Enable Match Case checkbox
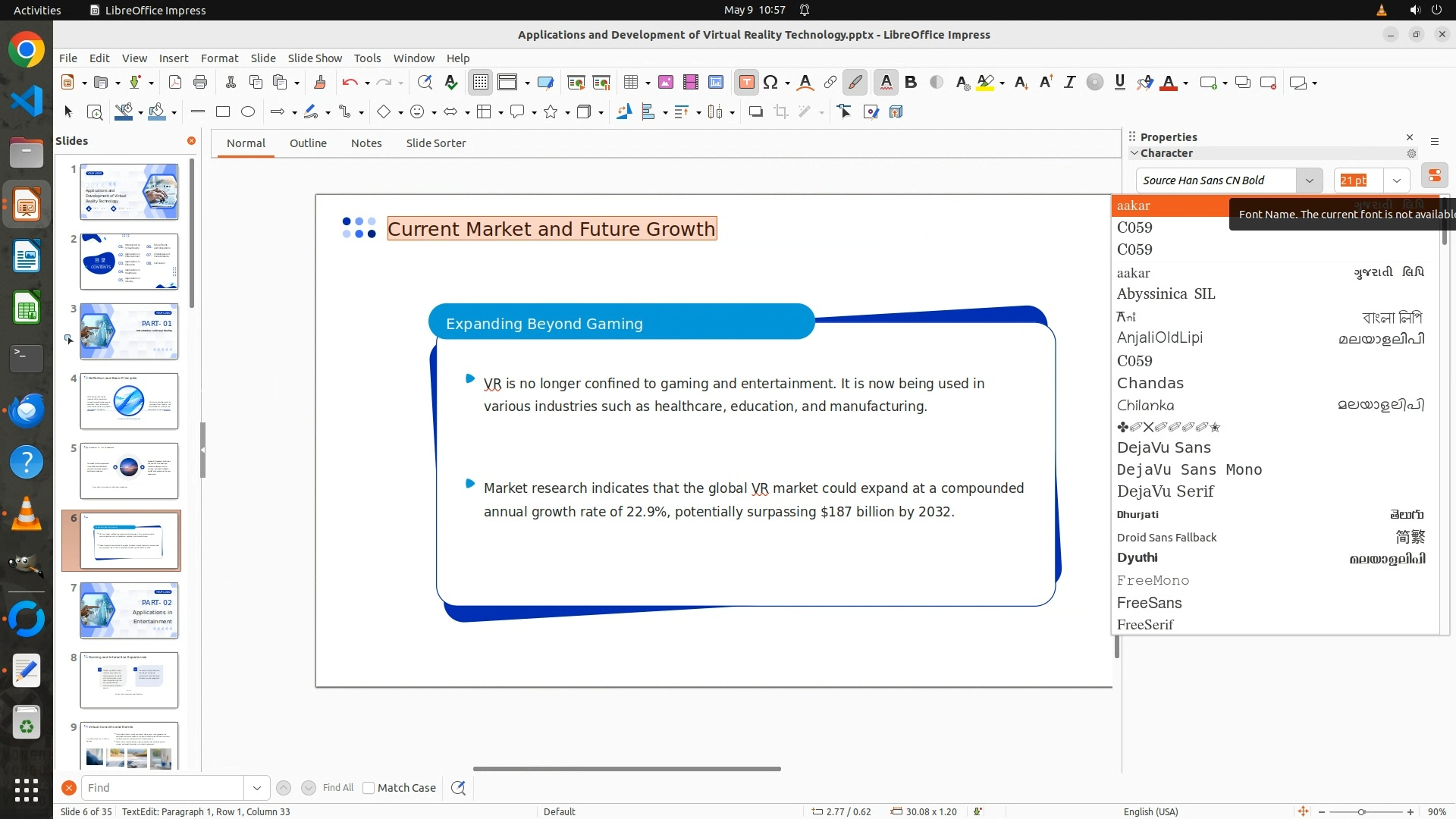 point(369,788)
